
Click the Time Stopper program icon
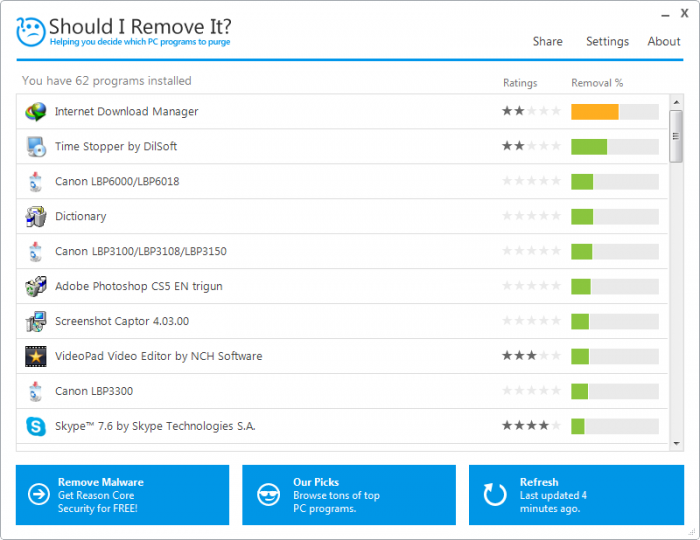(36, 147)
